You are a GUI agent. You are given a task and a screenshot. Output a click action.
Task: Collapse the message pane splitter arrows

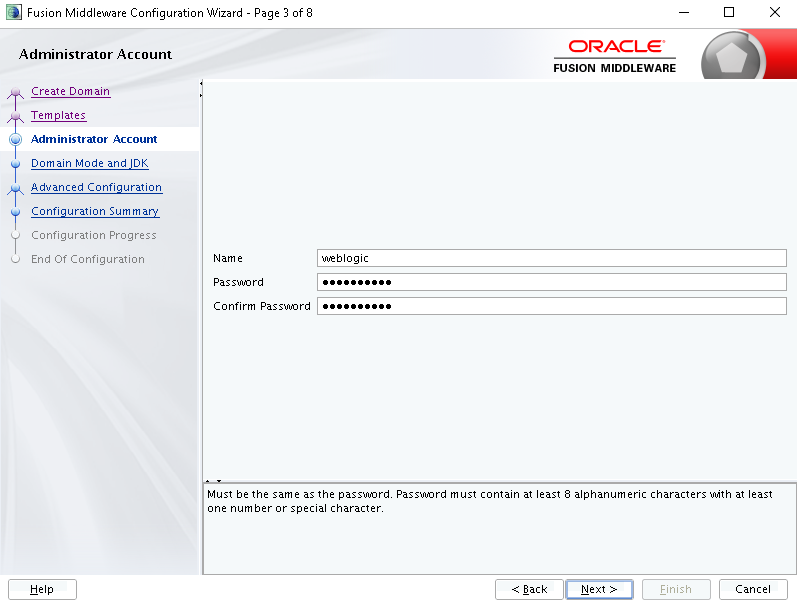click(x=213, y=480)
